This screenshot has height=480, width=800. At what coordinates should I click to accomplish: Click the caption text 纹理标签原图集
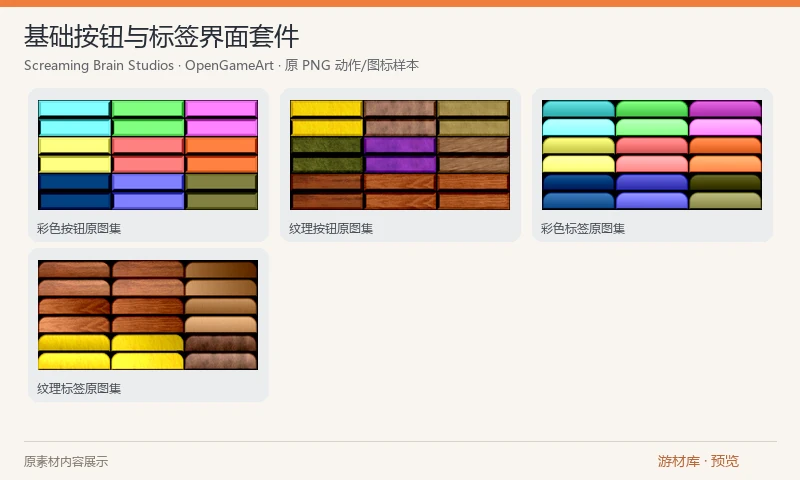[x=79, y=389]
